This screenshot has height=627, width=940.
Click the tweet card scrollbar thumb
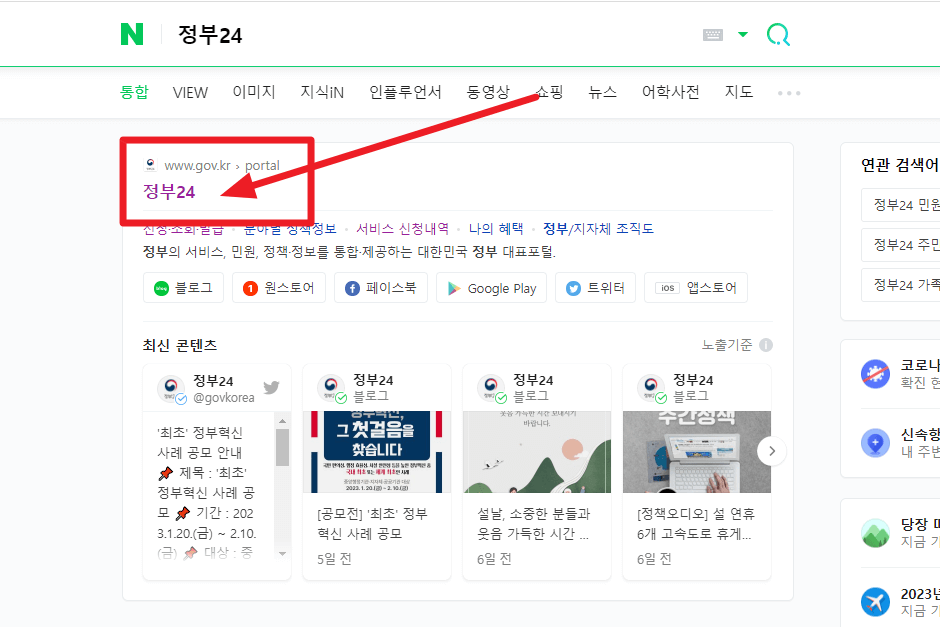(x=282, y=447)
